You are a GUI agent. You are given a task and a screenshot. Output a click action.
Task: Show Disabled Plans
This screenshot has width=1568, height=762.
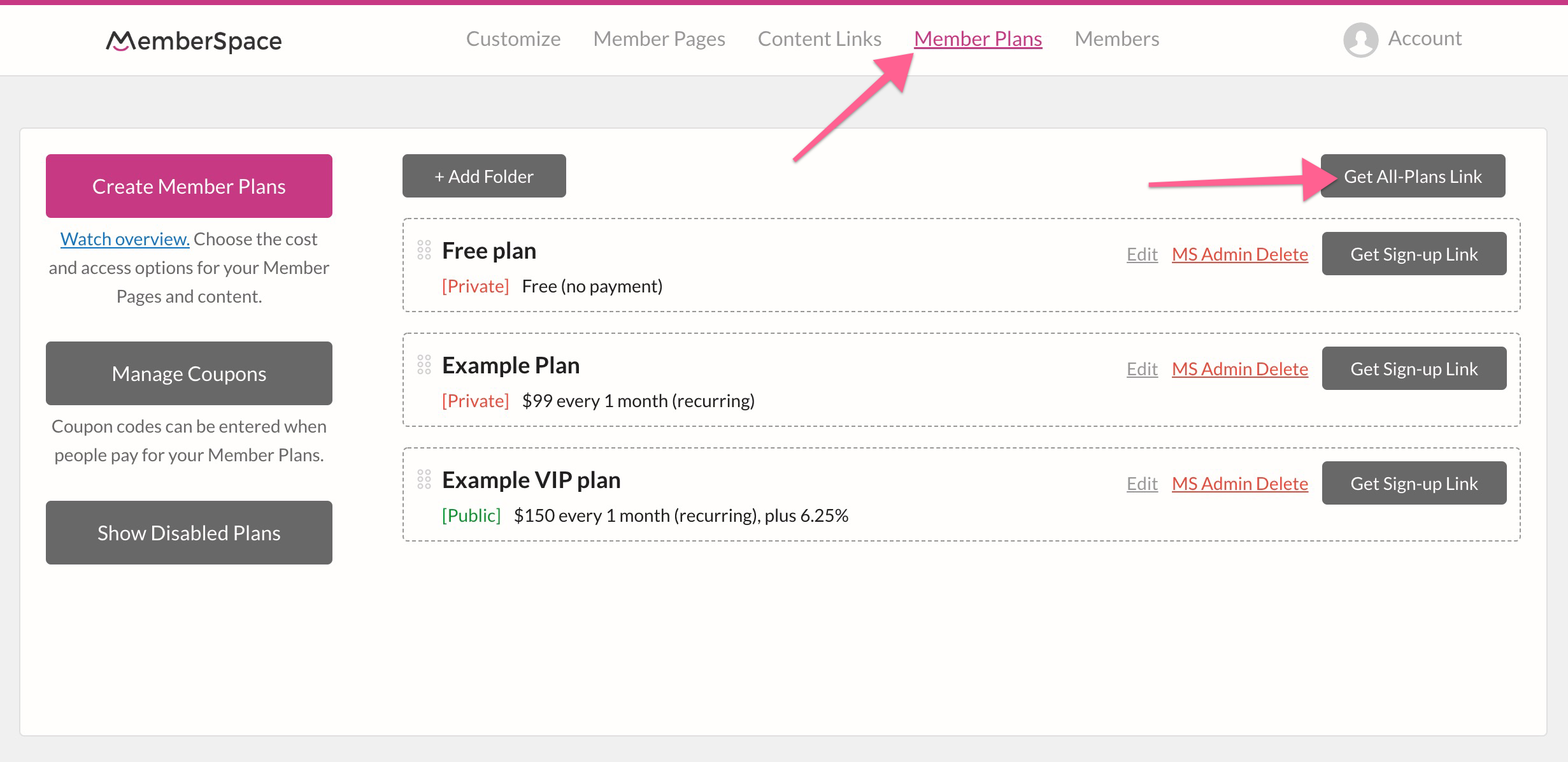189,532
